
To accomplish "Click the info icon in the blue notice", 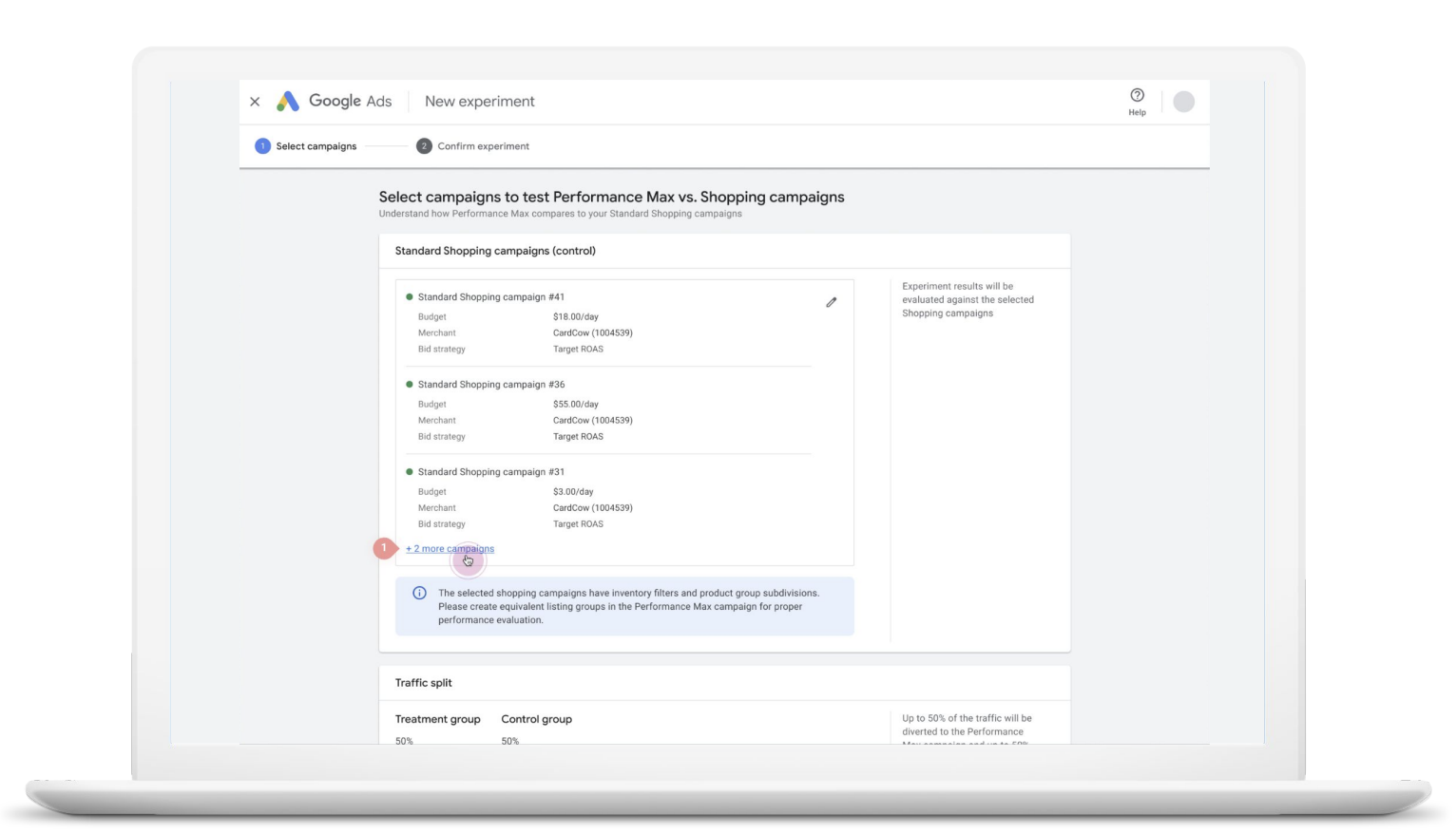I will coord(419,593).
